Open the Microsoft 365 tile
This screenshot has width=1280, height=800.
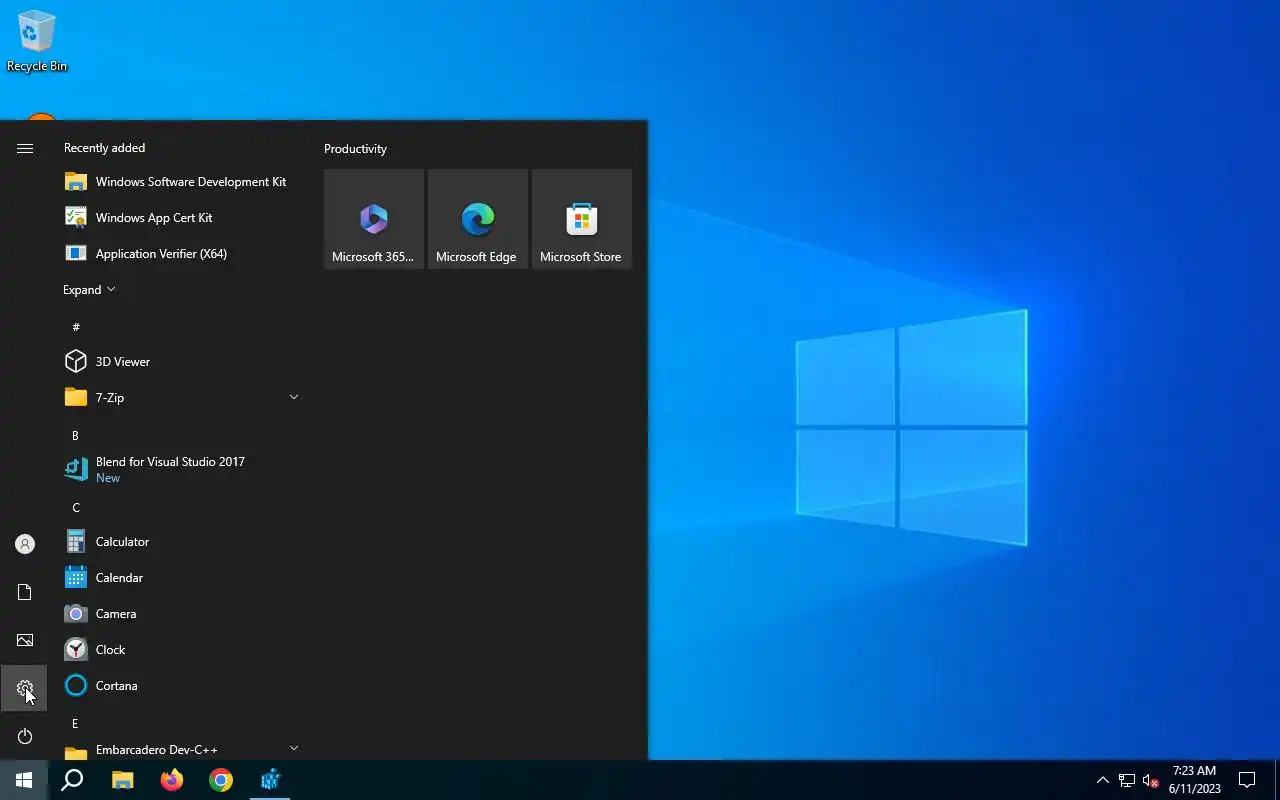pyautogui.click(x=374, y=219)
